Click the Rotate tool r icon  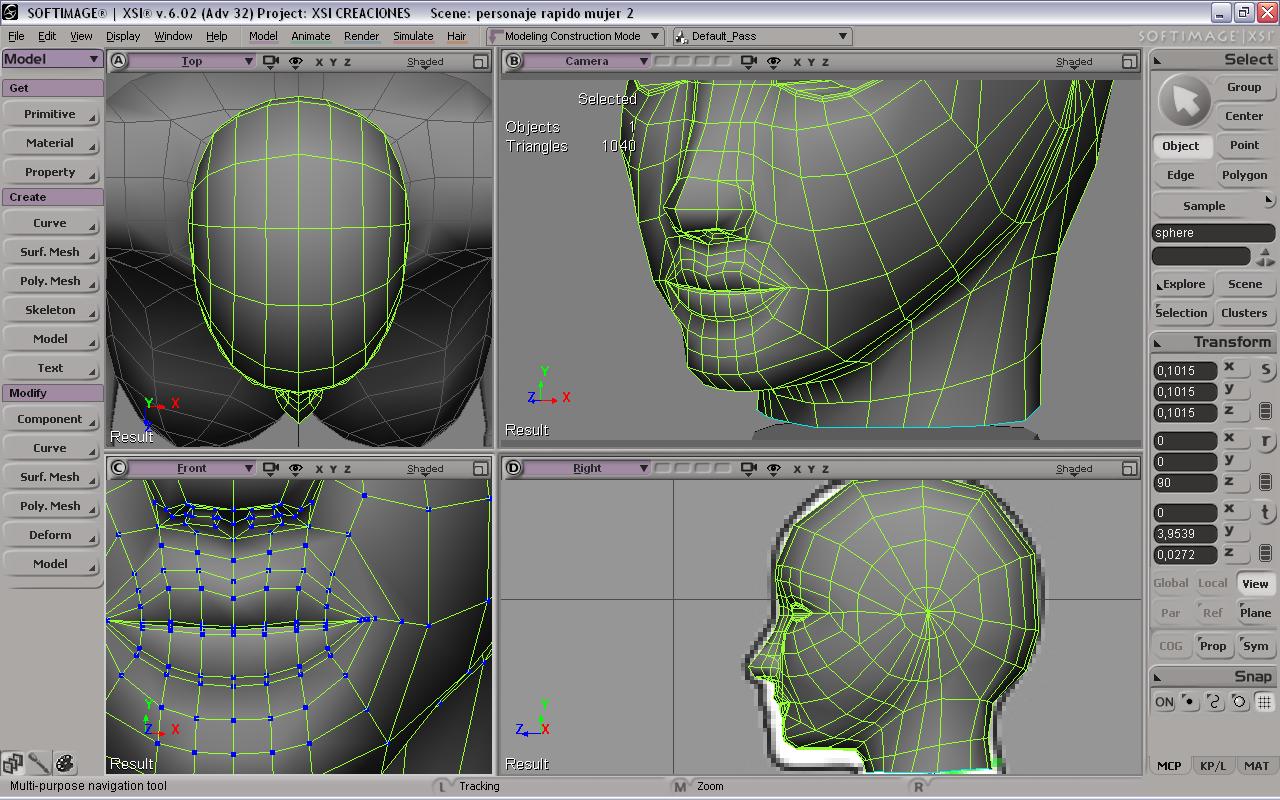coord(1265,441)
